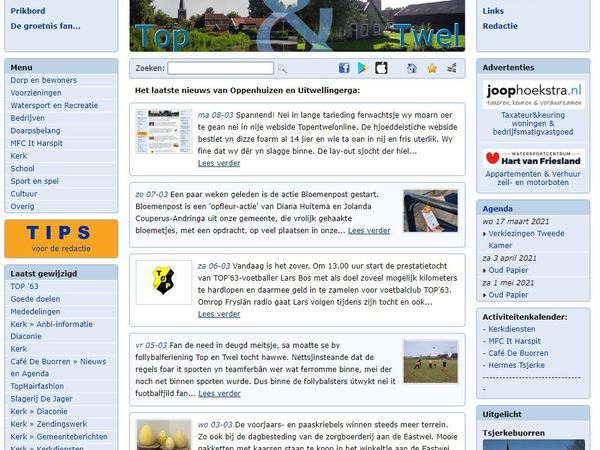Open De groetnis fan... link
600x450 pixels.
click(x=46, y=26)
